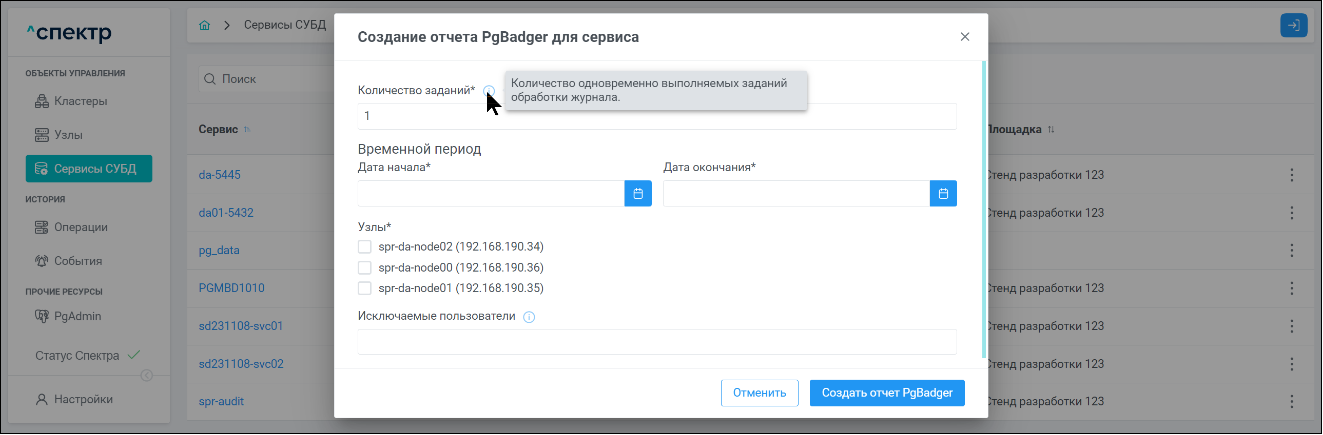Click the Настройки user icon

pyautogui.click(x=42, y=399)
